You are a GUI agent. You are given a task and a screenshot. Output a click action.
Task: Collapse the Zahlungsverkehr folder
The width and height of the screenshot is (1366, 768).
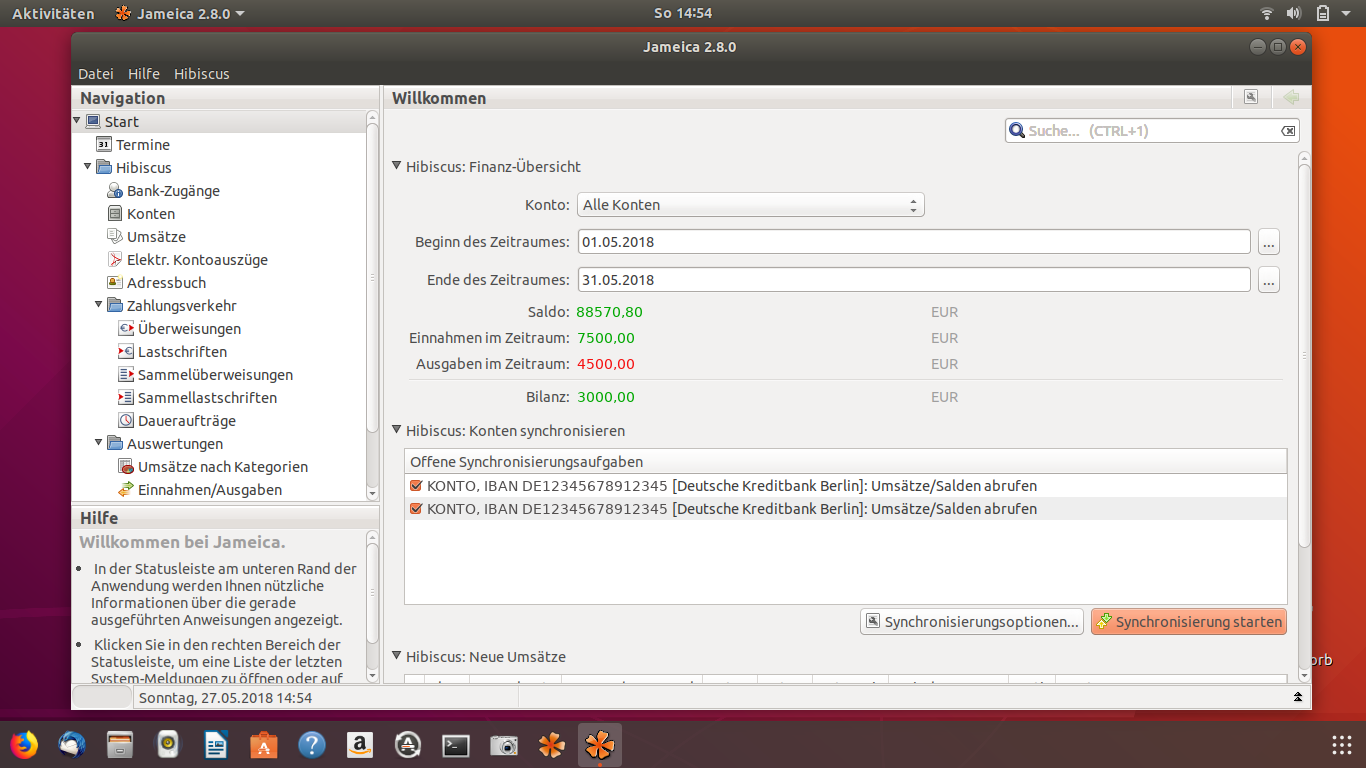tap(99, 305)
